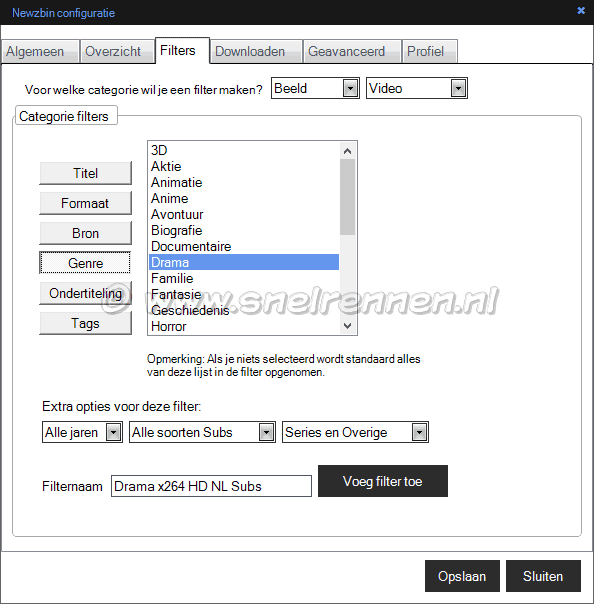Switch to the Profiel tab
The width and height of the screenshot is (594, 604).
[430, 51]
